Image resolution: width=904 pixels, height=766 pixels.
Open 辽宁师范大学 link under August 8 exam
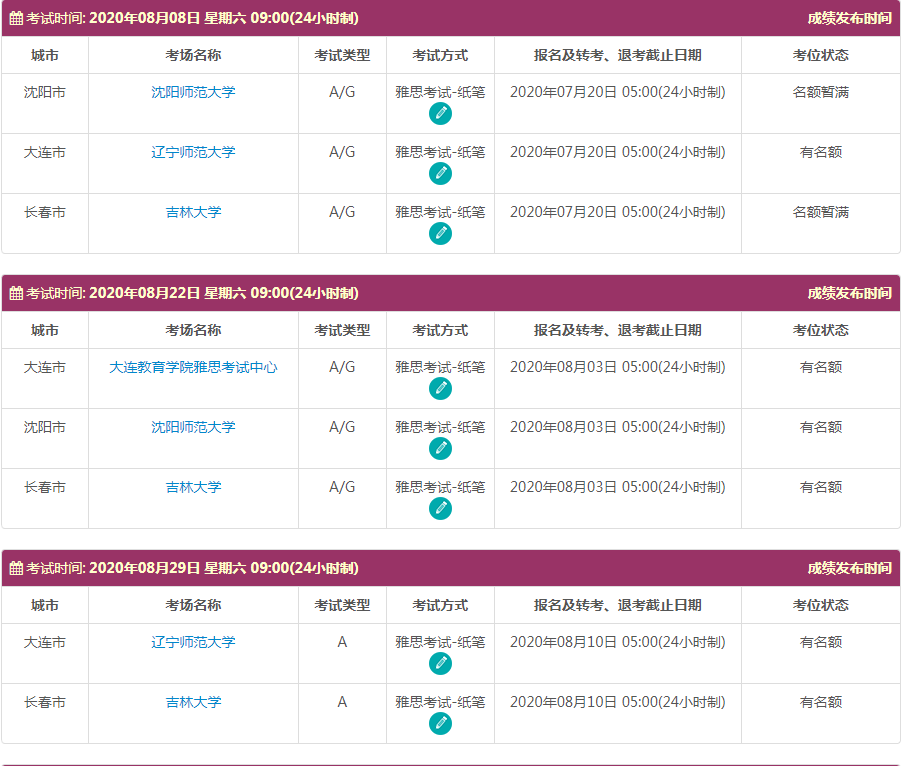(x=193, y=152)
